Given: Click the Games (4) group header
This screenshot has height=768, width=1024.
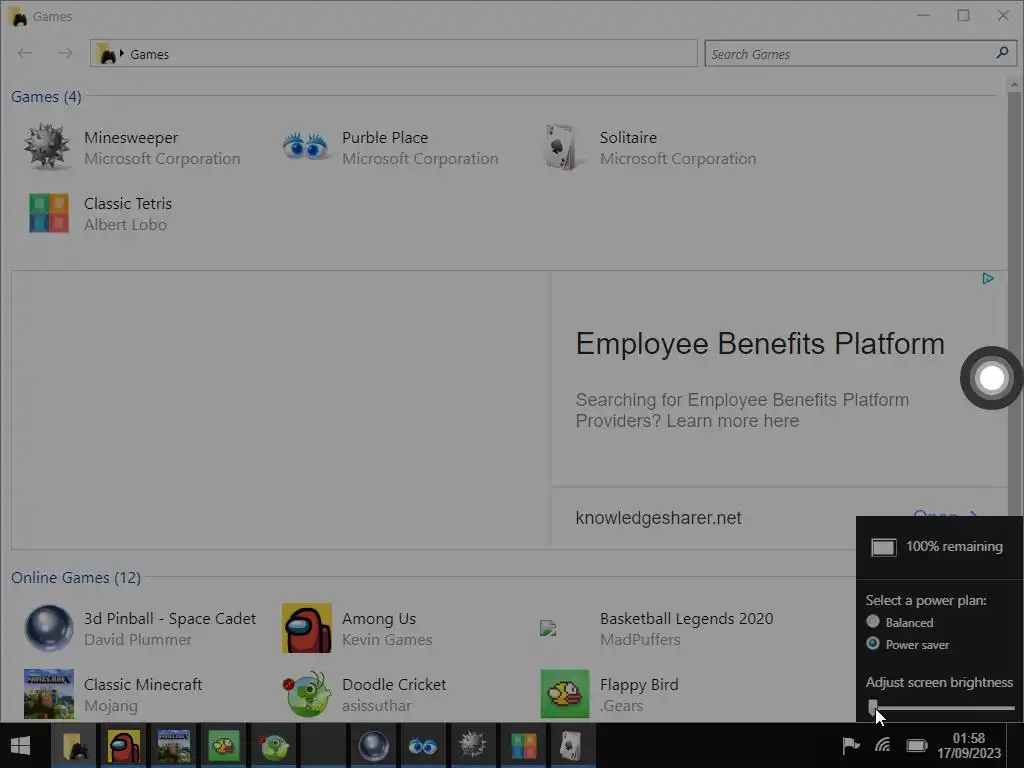Looking at the screenshot, I should [x=46, y=97].
